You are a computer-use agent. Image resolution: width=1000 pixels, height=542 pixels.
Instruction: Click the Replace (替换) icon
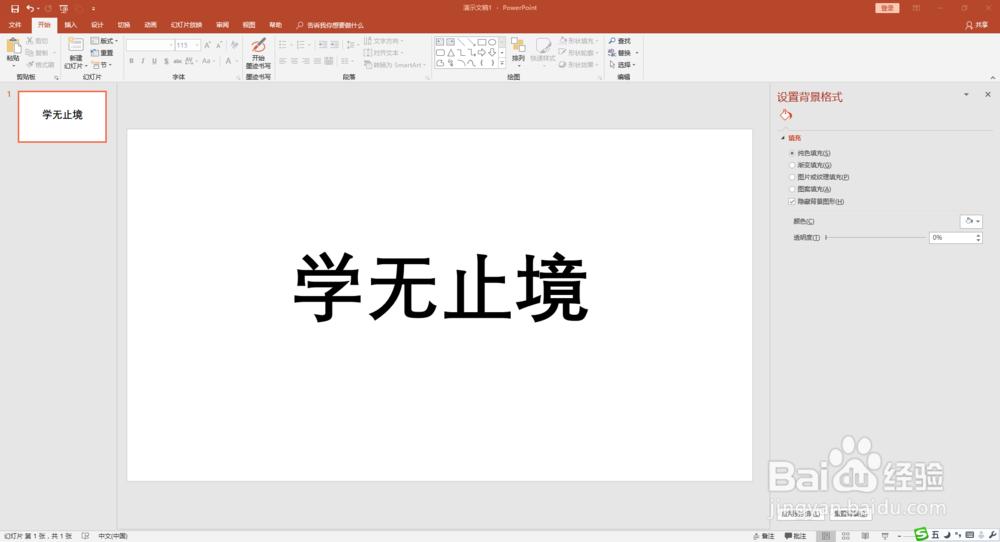click(x=612, y=53)
